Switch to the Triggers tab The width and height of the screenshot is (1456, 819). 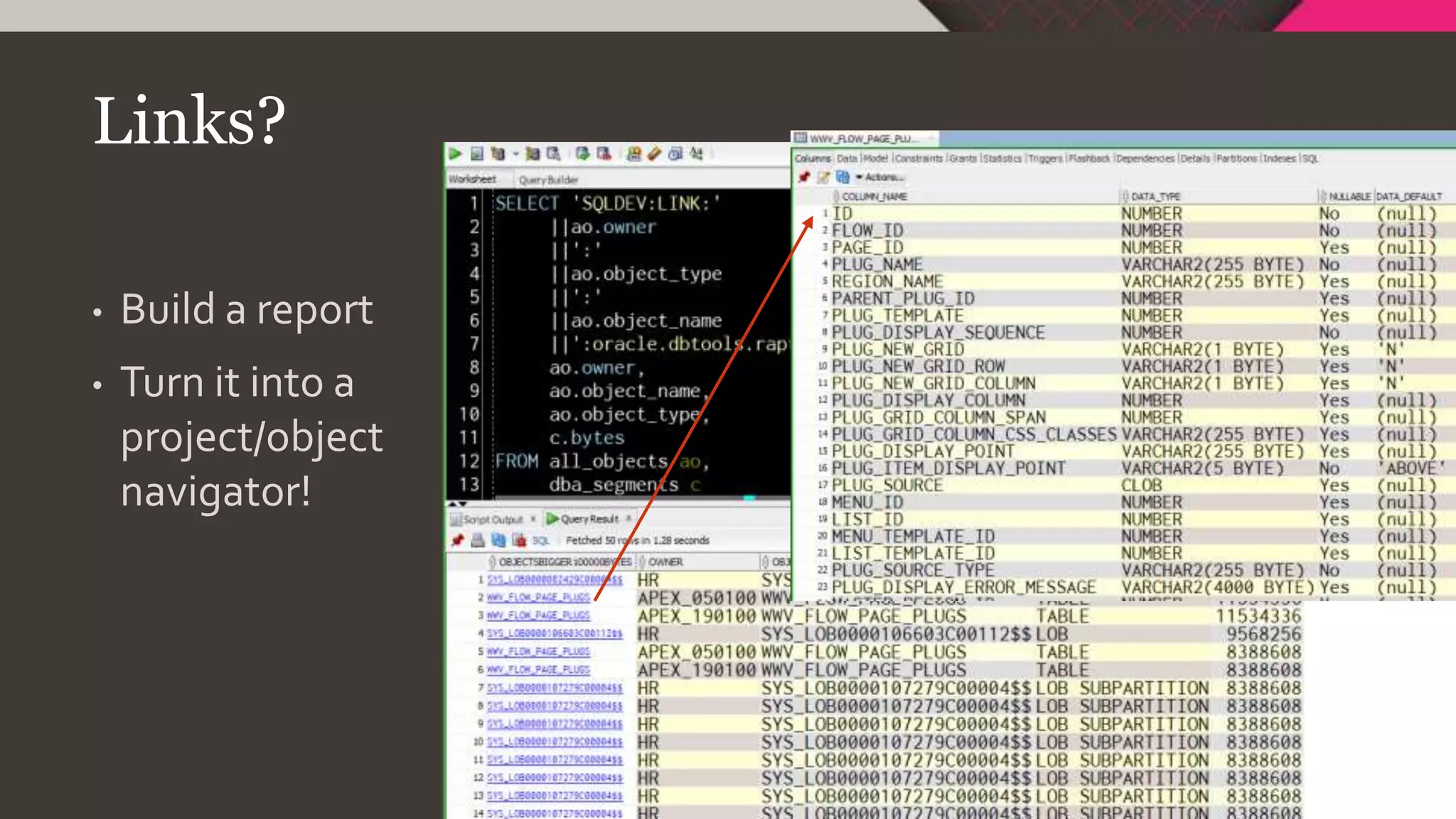1045,159
